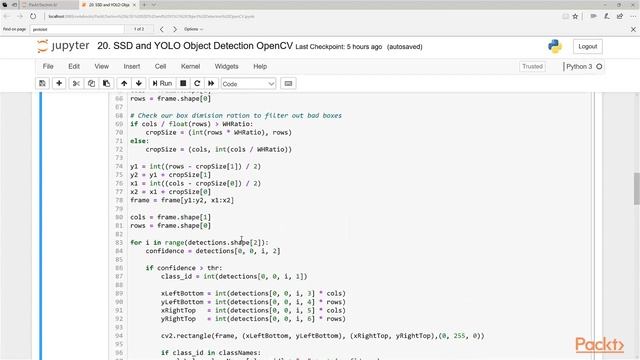Go forward in browser history
This screenshot has height=360, width=640.
click(x=20, y=16)
